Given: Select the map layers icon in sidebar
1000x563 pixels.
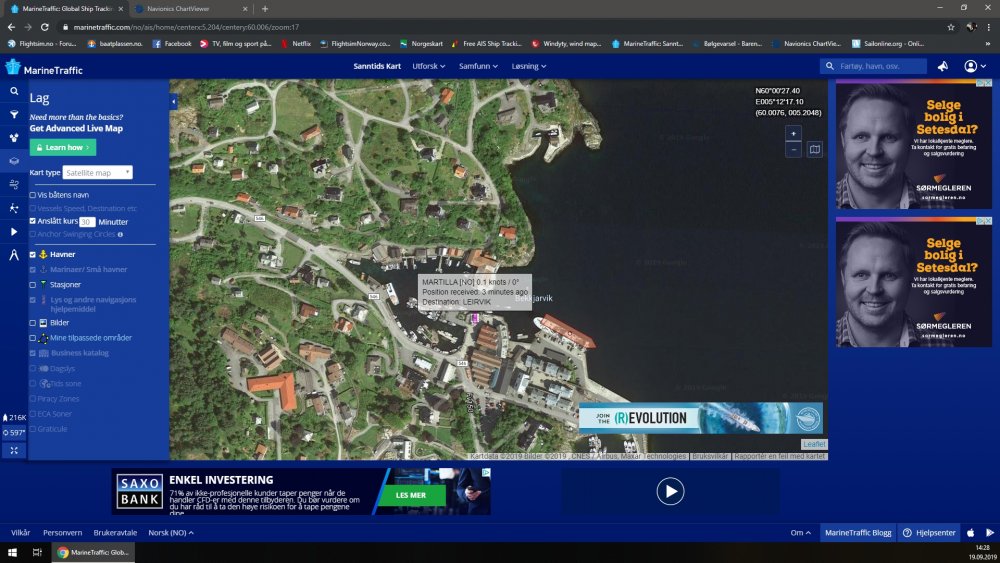Looking at the screenshot, I should point(13,161).
